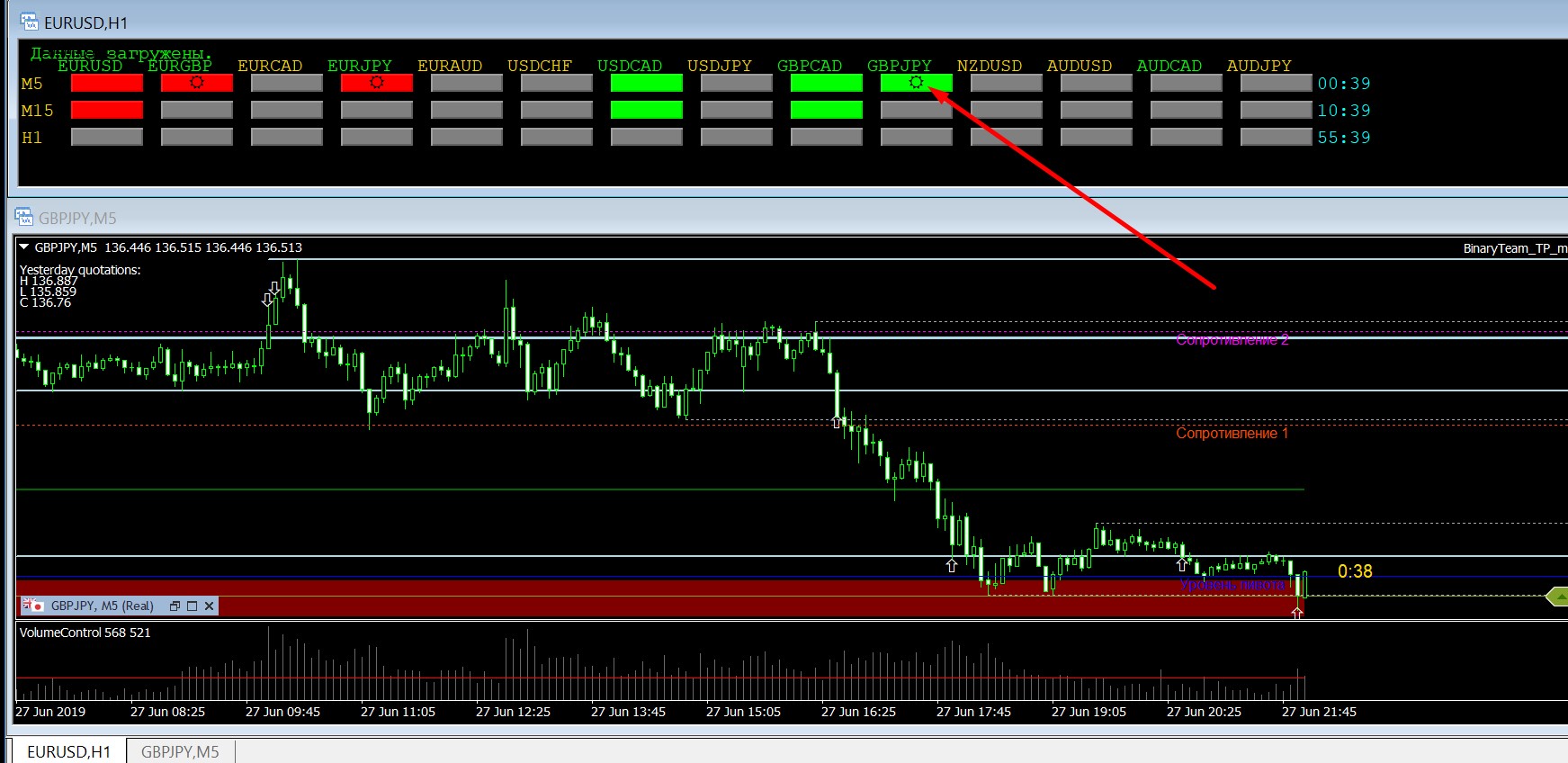This screenshot has height=763, width=1568.
Task: Click the 27 Jun 09:45 time axis label
Action: click(x=282, y=712)
